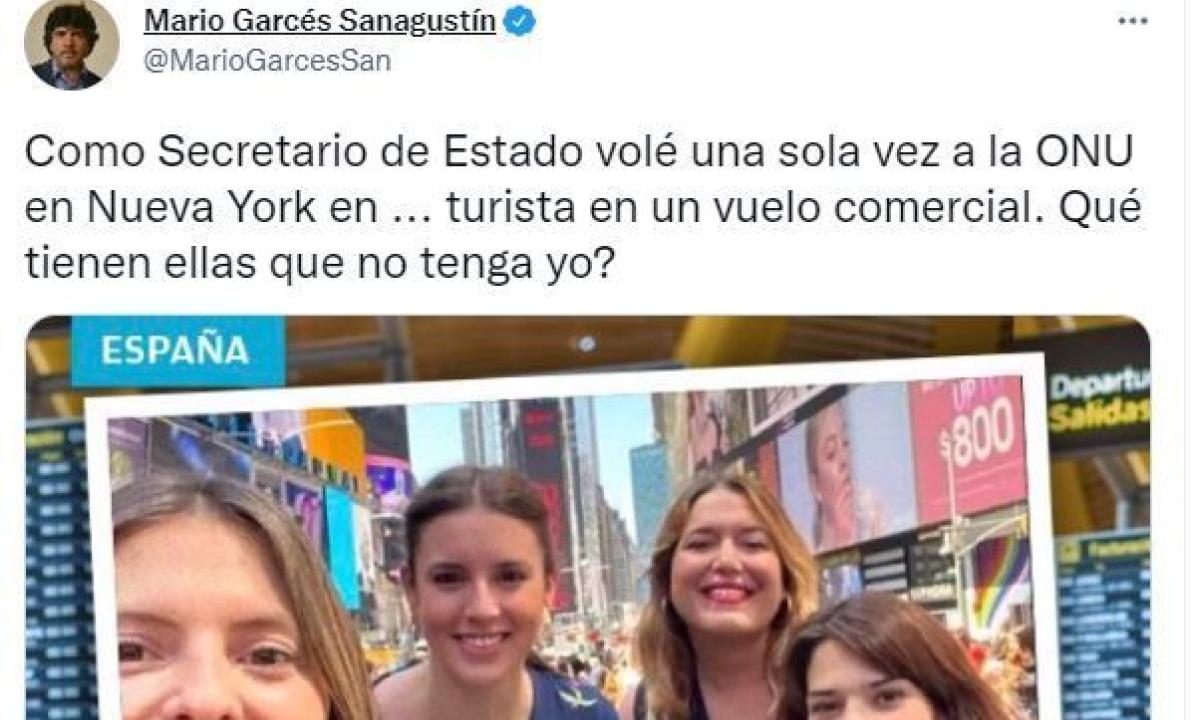Open the @MarioGarcesSan handle link
Image resolution: width=1200 pixels, height=720 pixels.
tap(268, 62)
